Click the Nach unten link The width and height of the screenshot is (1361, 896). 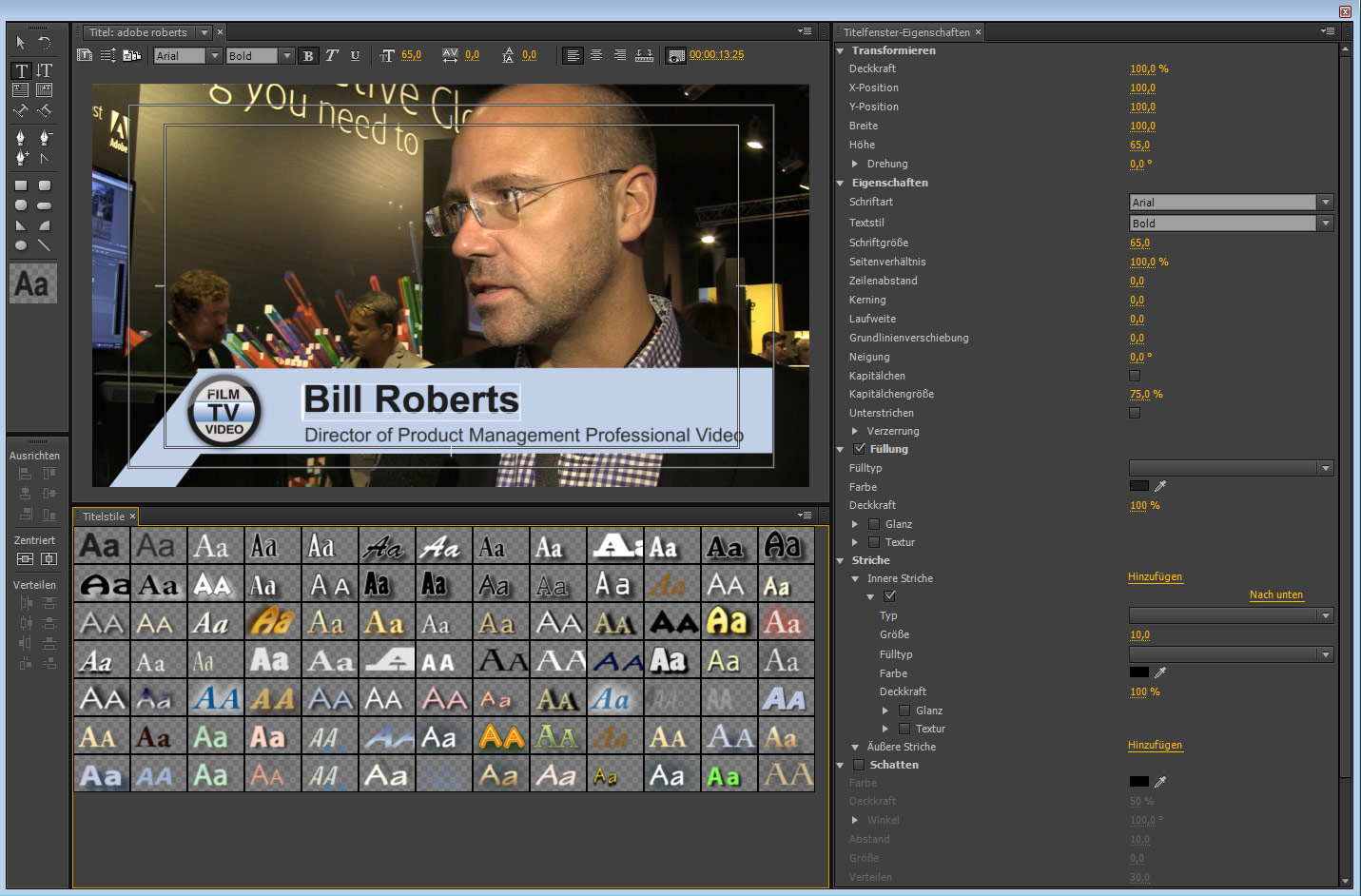tap(1275, 595)
